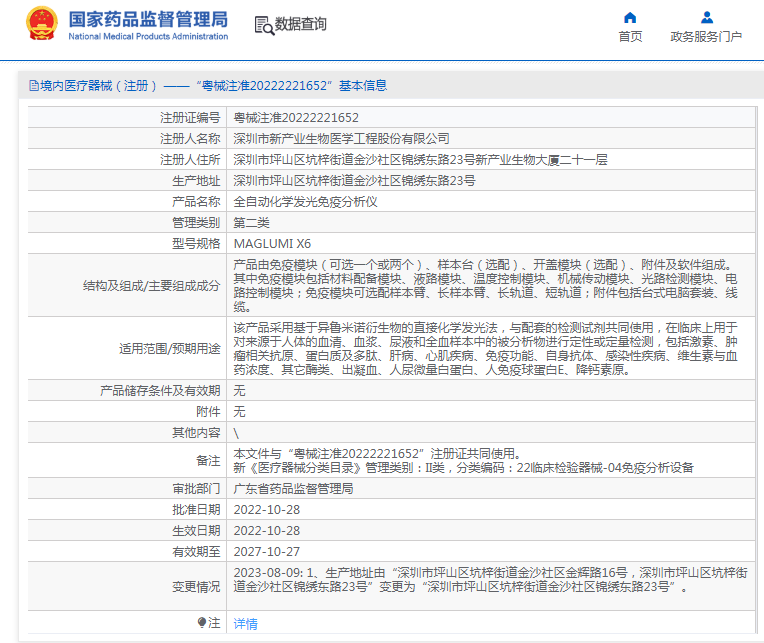
Task: Click the 数据查询 magnifier document icon
Action: [x=263, y=25]
